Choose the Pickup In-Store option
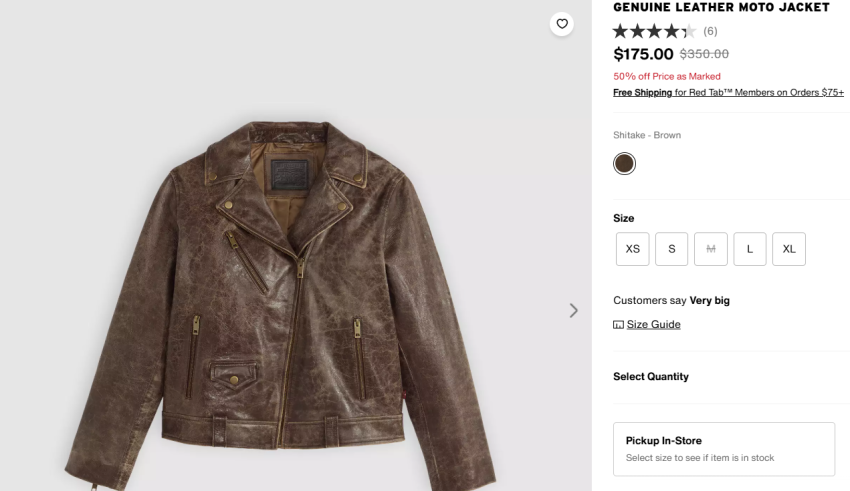Viewport: 850px width, 491px height. point(724,449)
